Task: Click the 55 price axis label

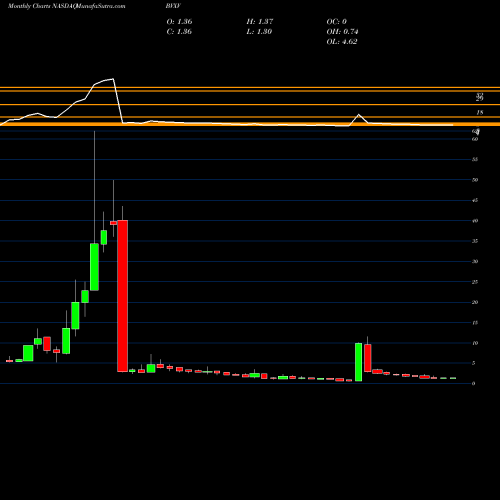Action: 475,159
